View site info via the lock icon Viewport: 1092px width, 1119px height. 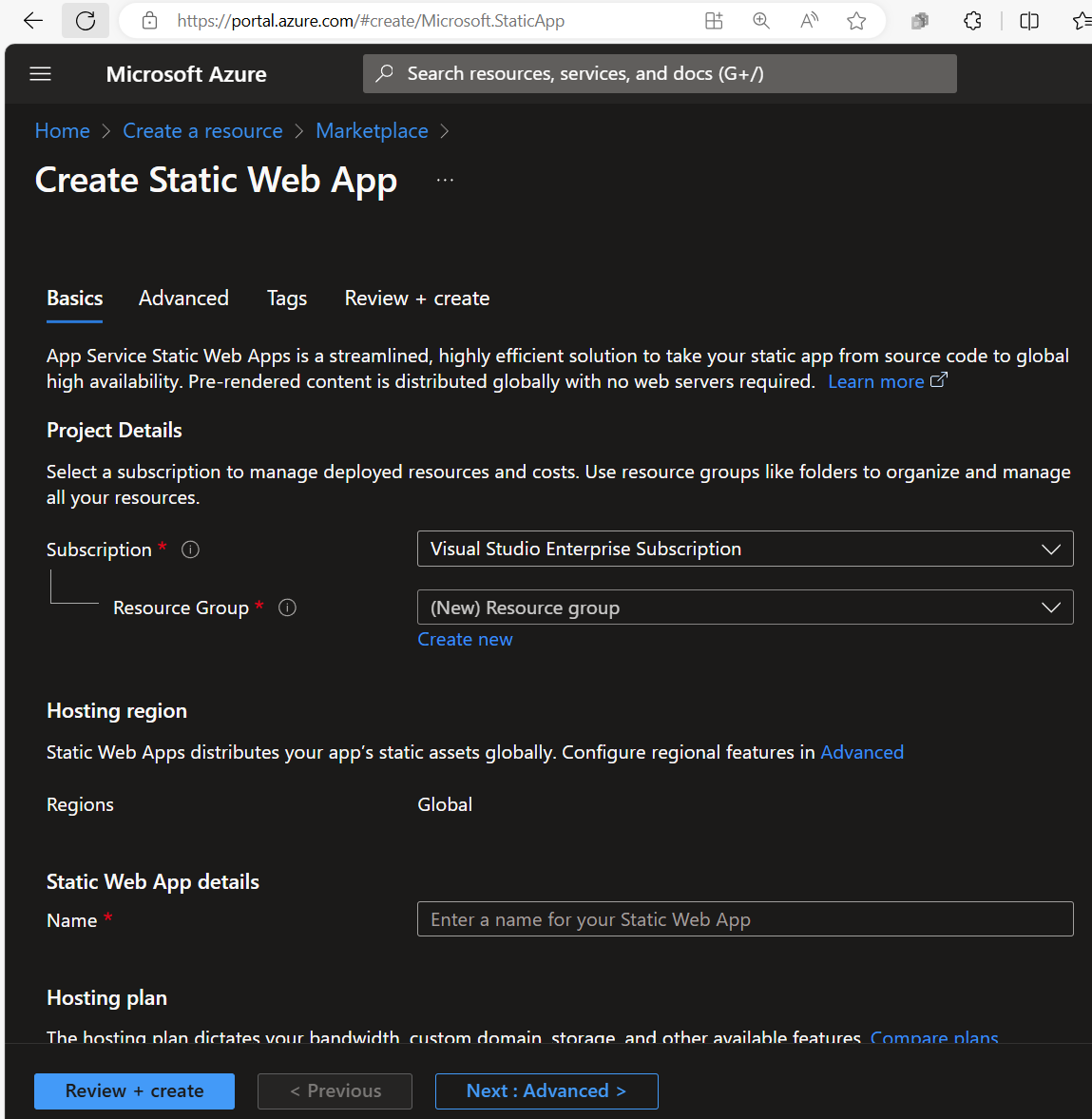coord(150,21)
